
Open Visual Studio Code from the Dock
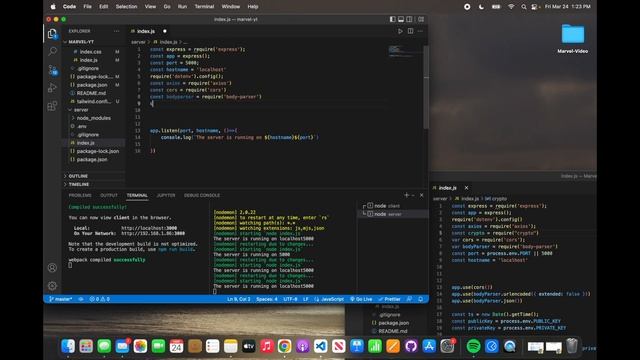(x=321, y=346)
